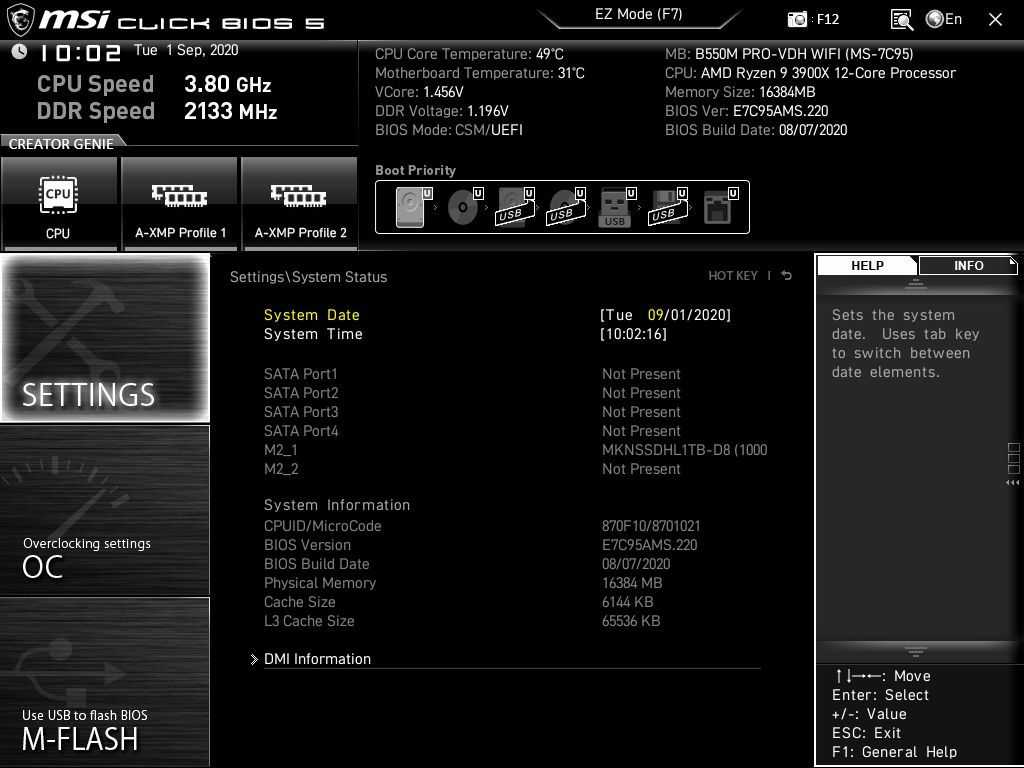Click the SATA Port2 row
Image resolution: width=1024 pixels, height=768 pixels.
click(x=513, y=393)
